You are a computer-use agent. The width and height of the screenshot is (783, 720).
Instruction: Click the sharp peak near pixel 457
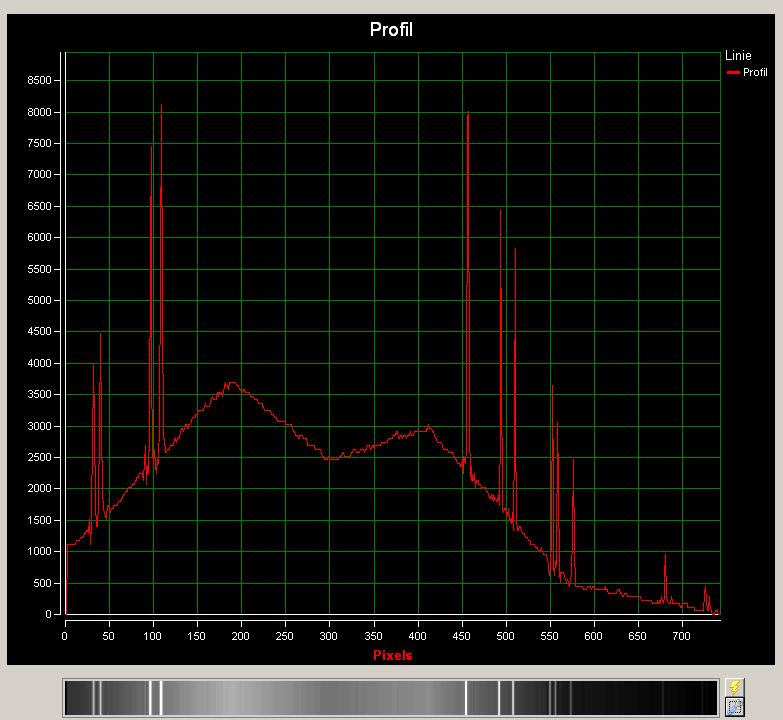(x=468, y=114)
